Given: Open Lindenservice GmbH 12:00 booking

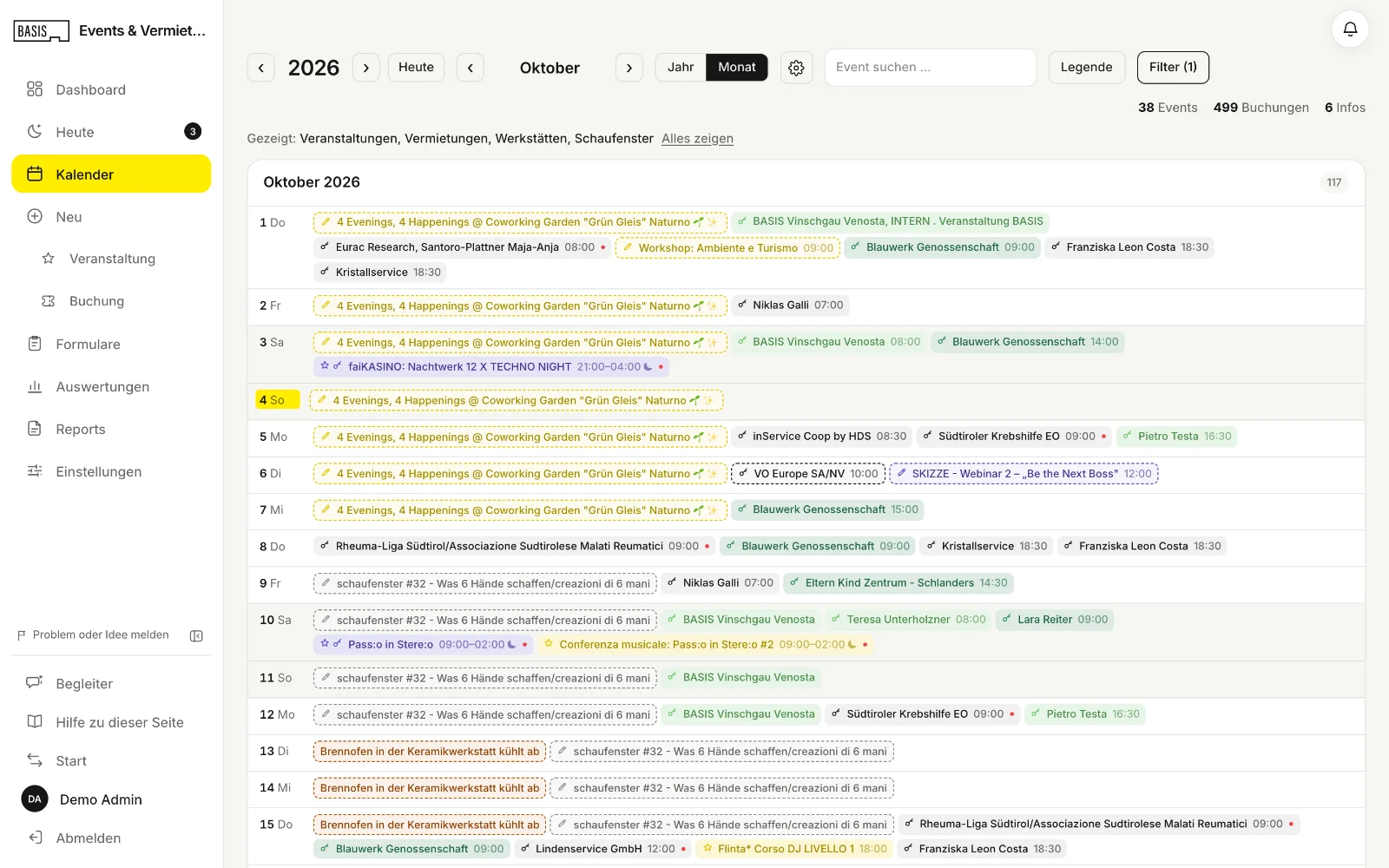Looking at the screenshot, I should tap(603, 849).
